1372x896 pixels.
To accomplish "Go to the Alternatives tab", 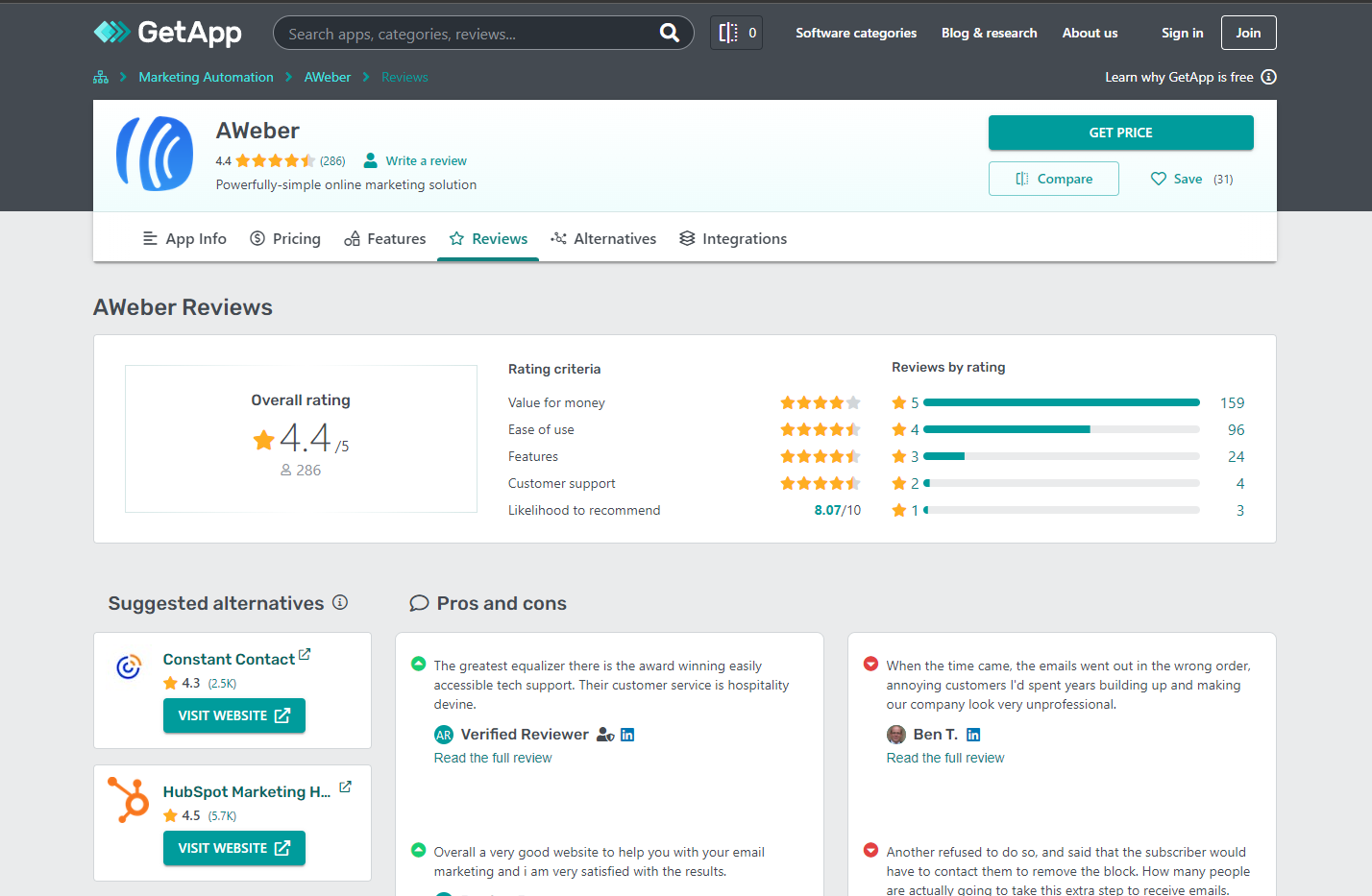I will pyautogui.click(x=603, y=238).
